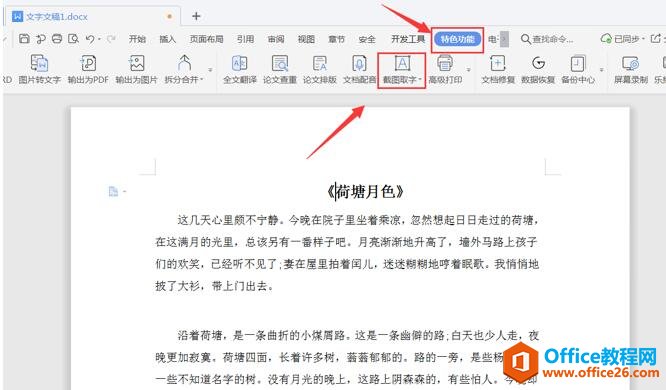Expand overflow arrow after 高级打印 group
This screenshot has width=666, height=390.
(x=468, y=69)
